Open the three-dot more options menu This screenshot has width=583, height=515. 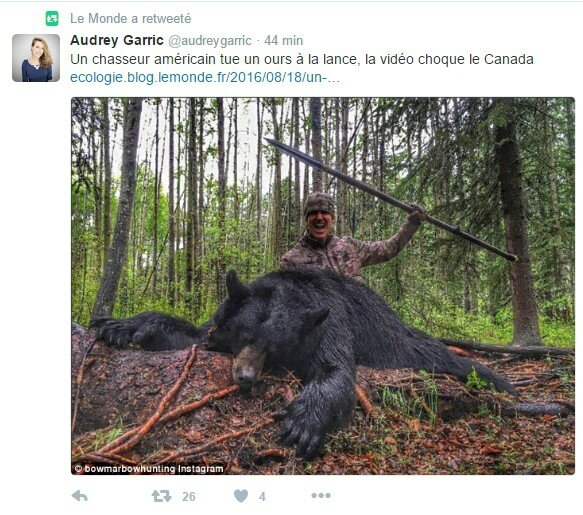(x=321, y=495)
